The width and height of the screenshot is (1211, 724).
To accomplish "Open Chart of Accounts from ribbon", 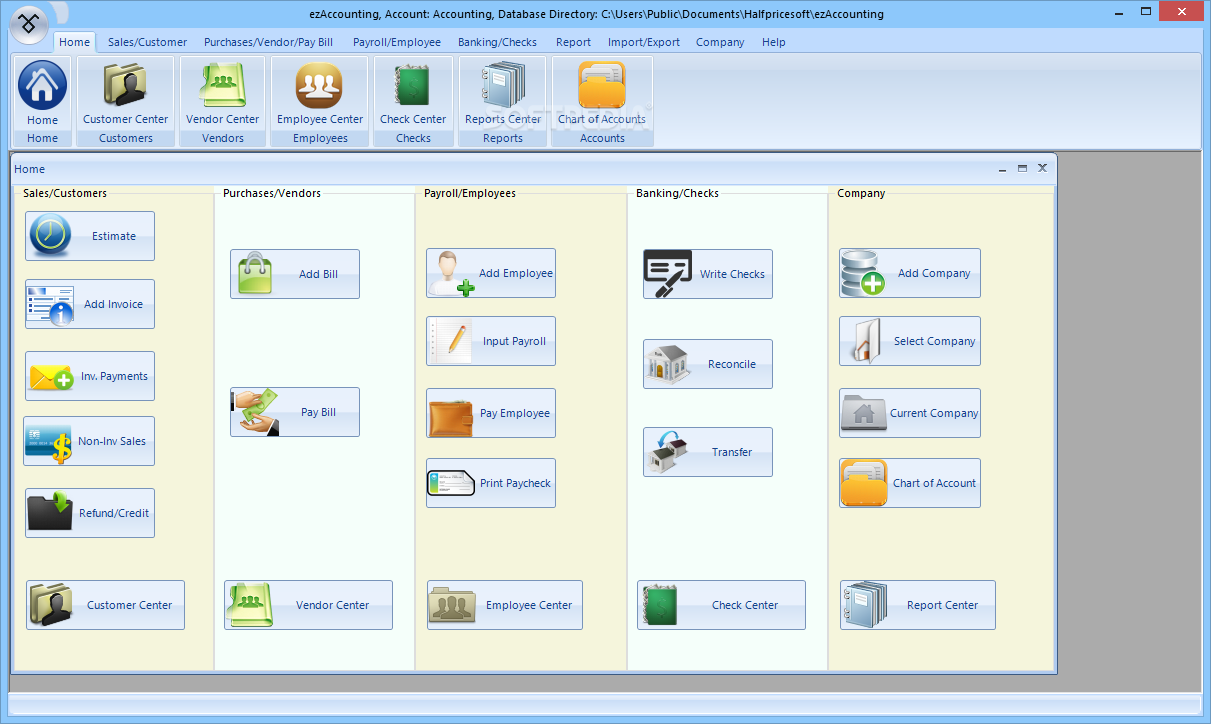I will (602, 94).
